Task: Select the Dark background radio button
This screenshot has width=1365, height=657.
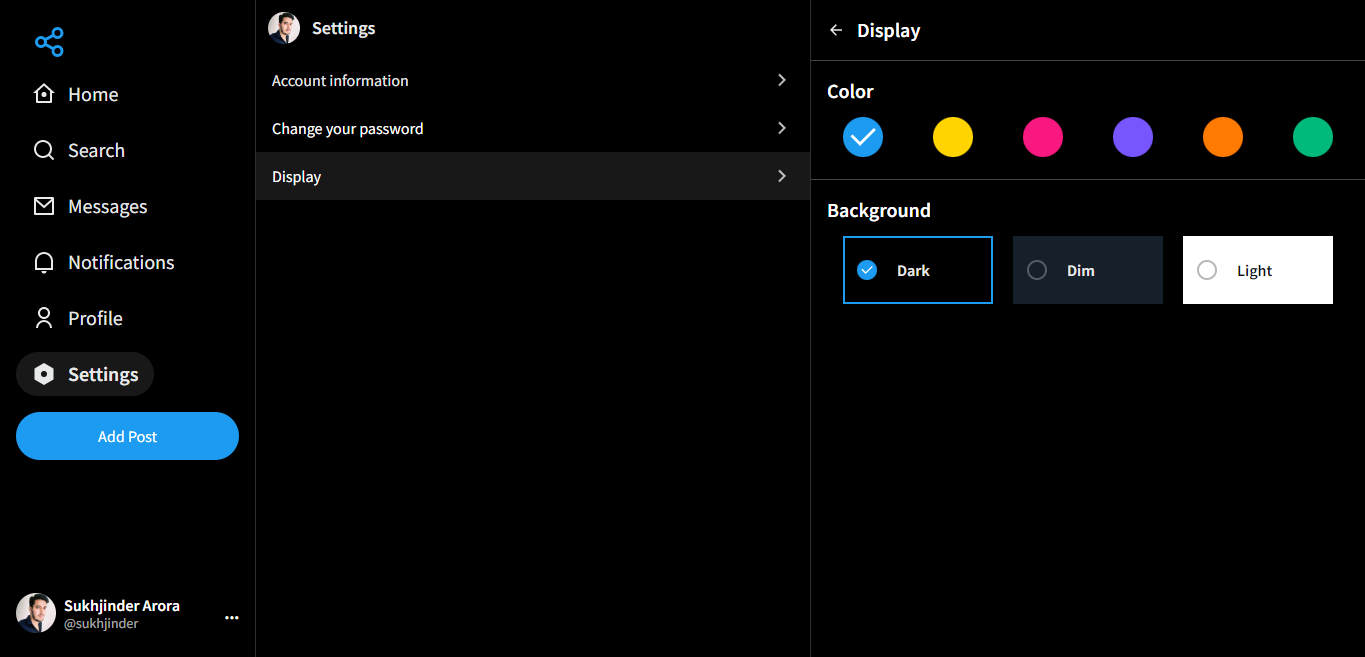Action: click(x=867, y=270)
